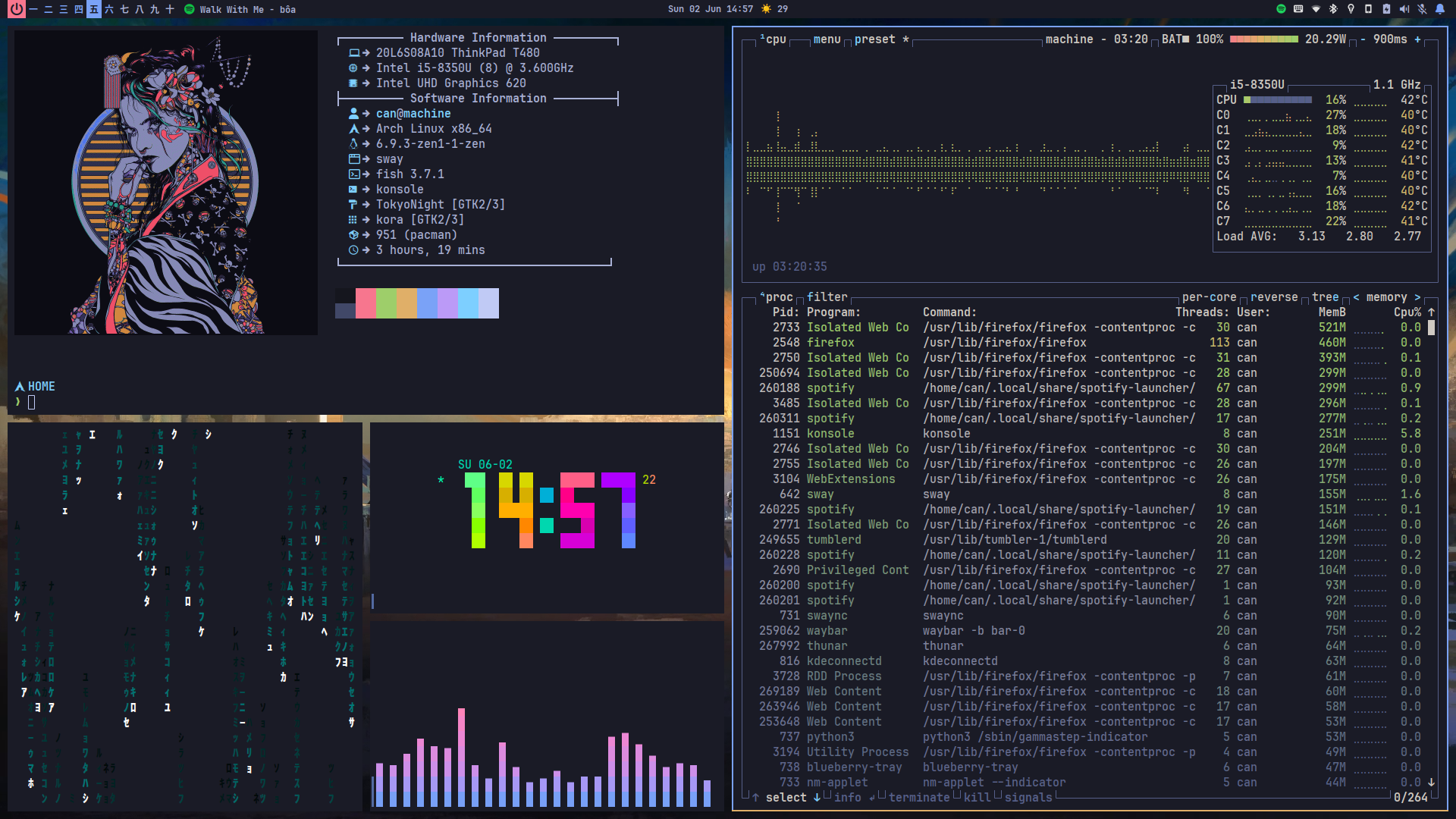Click the select down arrow in btop footer
Image resolution: width=1456 pixels, height=819 pixels.
coord(817,798)
